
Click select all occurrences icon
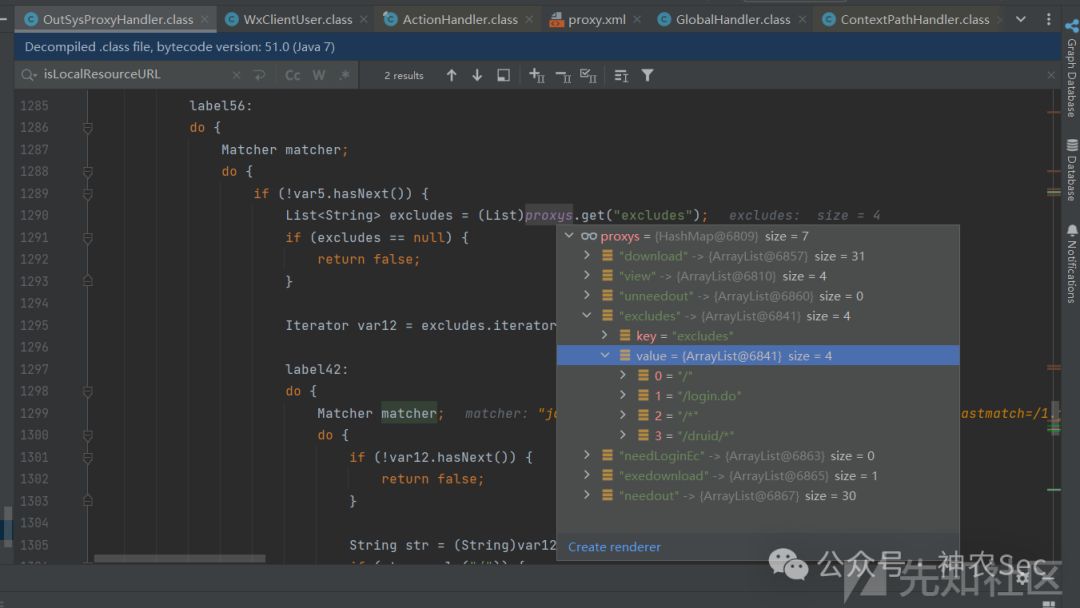pyautogui.click(x=589, y=75)
